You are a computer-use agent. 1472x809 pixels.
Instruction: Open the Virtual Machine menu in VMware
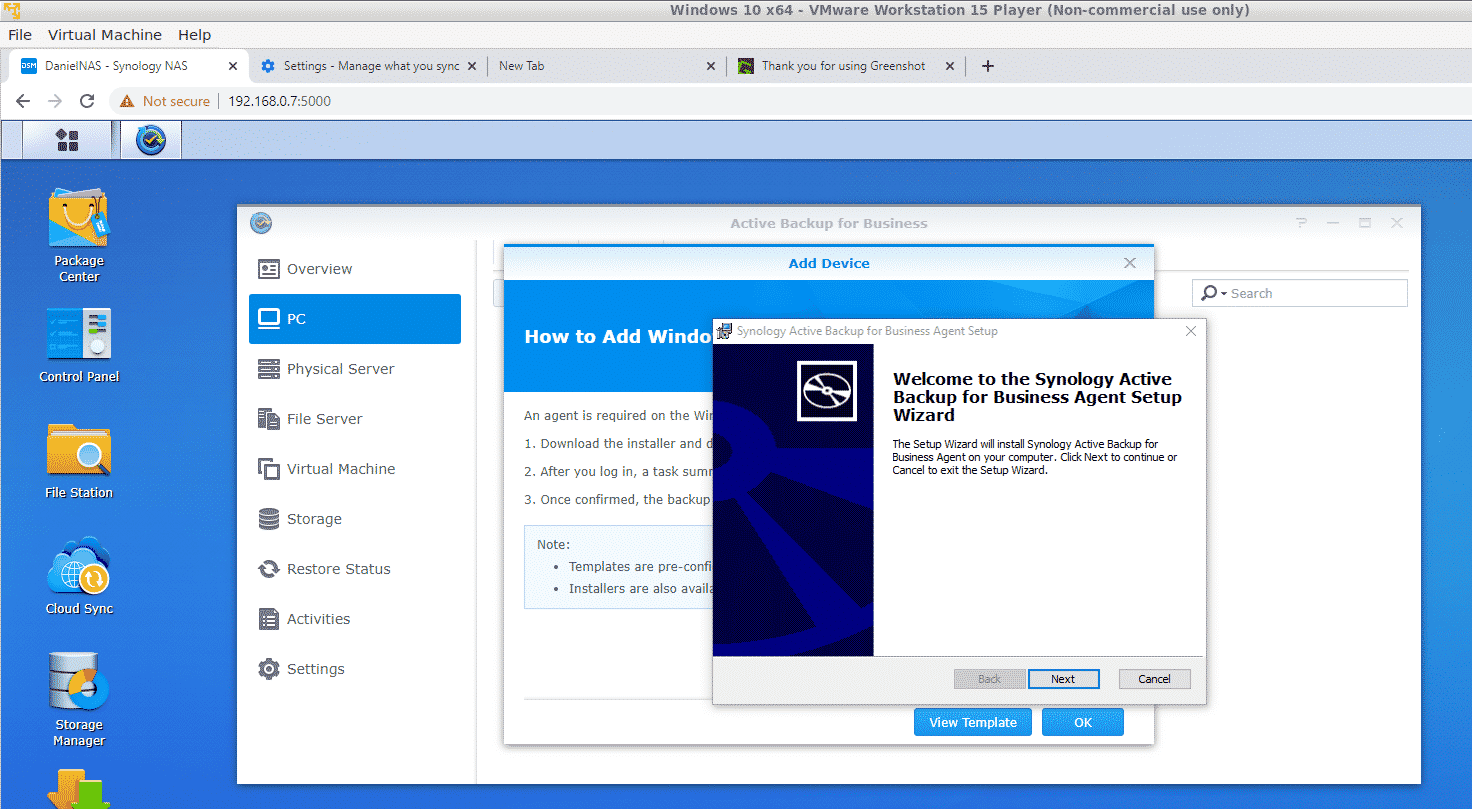tap(104, 35)
